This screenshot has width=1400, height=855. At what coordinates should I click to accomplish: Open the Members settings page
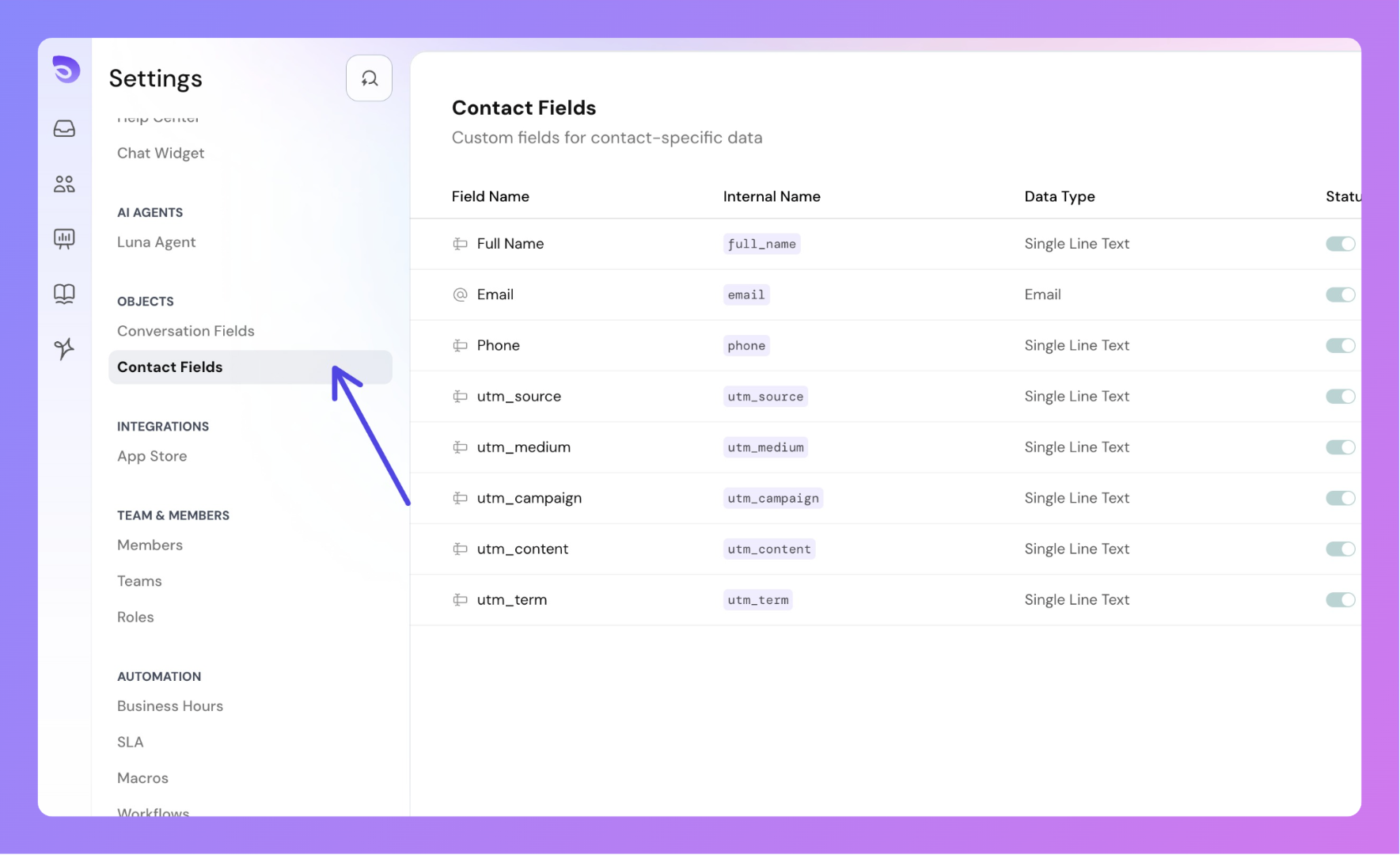150,545
